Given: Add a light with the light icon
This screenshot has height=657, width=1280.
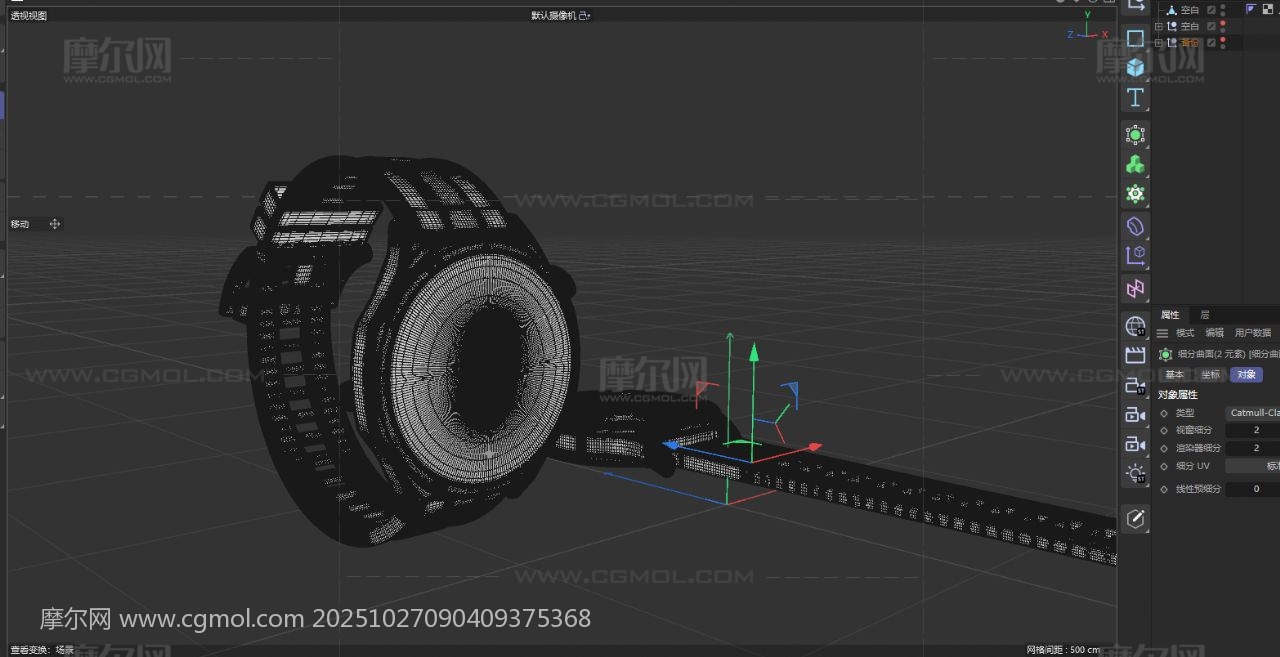Looking at the screenshot, I should [1135, 474].
